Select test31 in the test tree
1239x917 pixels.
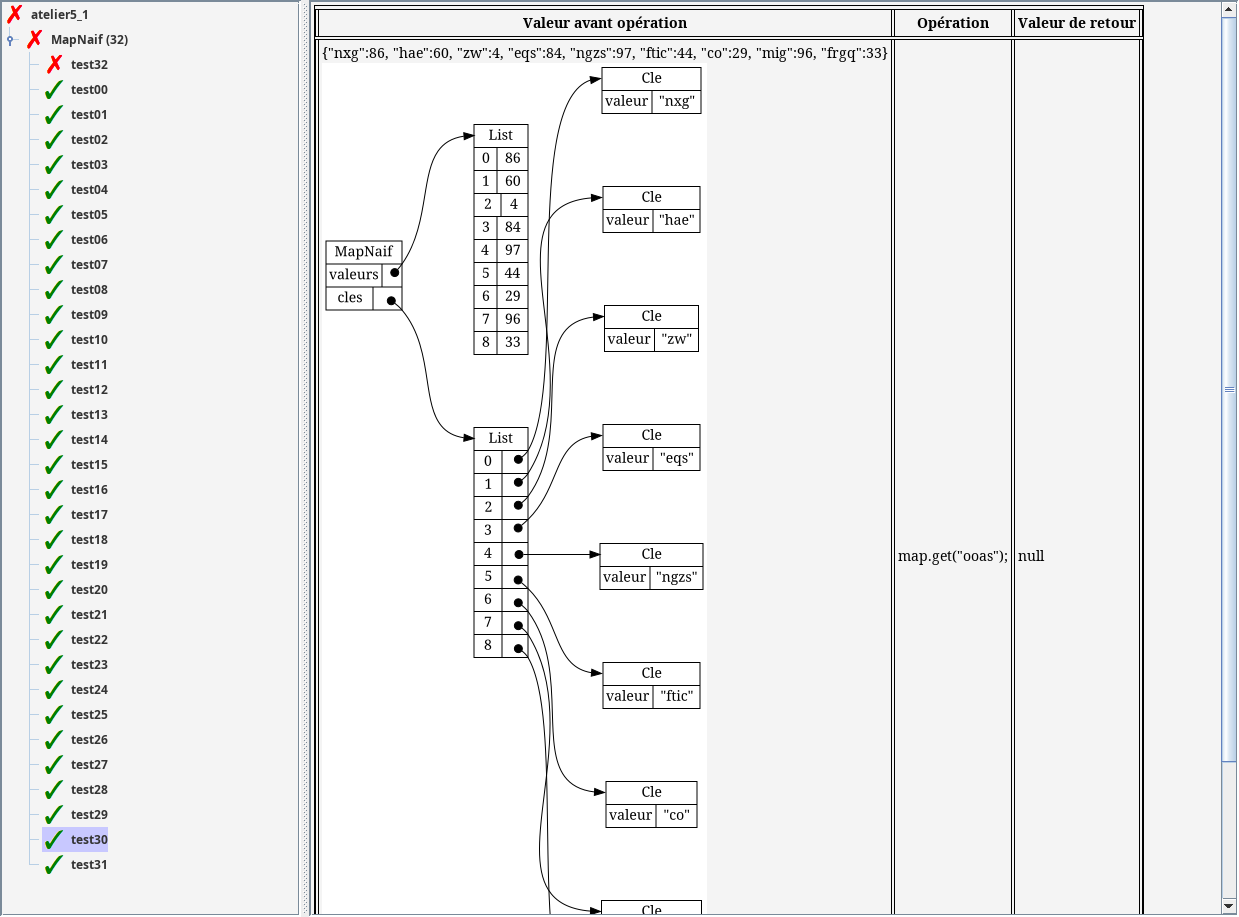tap(89, 865)
